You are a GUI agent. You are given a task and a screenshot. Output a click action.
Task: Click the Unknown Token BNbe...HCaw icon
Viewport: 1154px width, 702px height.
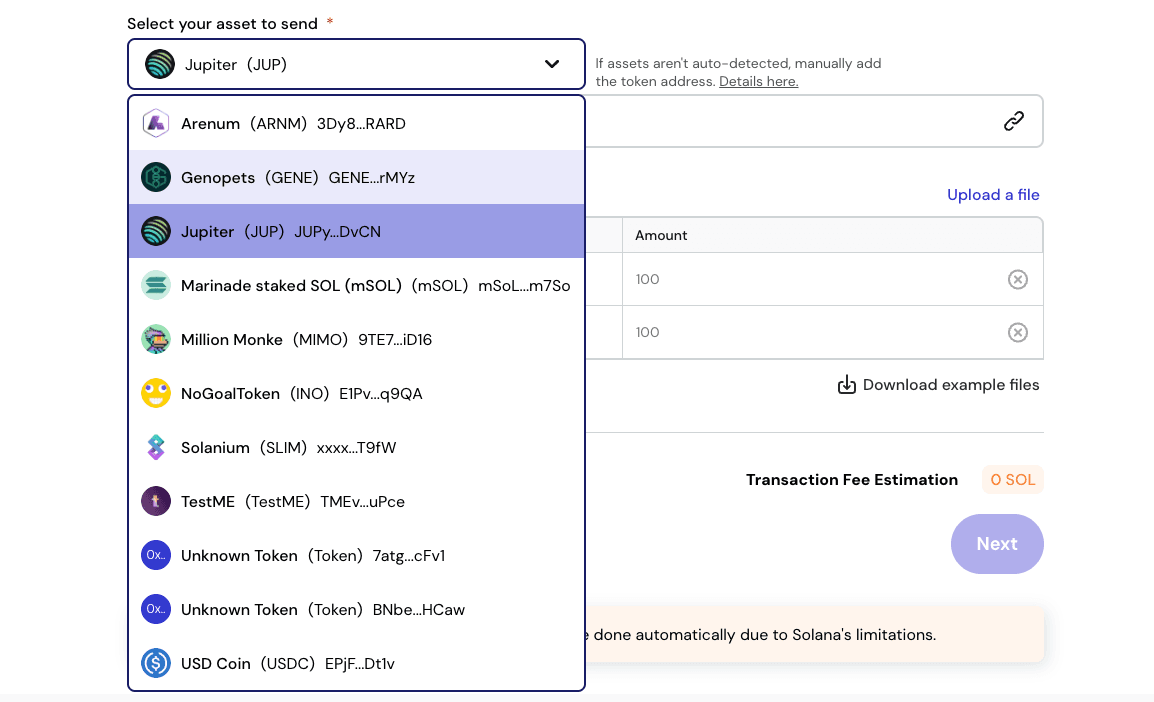[156, 609]
